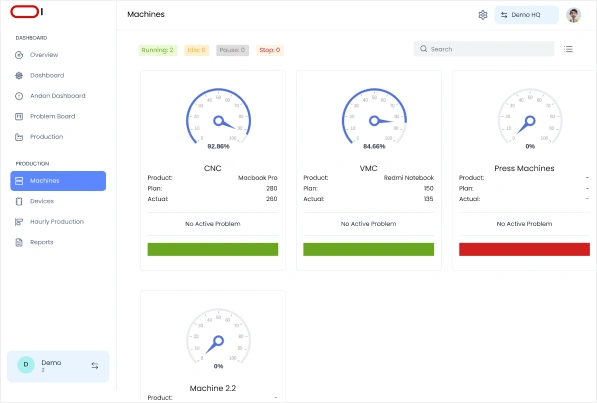Click the user avatar photo
Screen dimensions: 597x403
(573, 15)
